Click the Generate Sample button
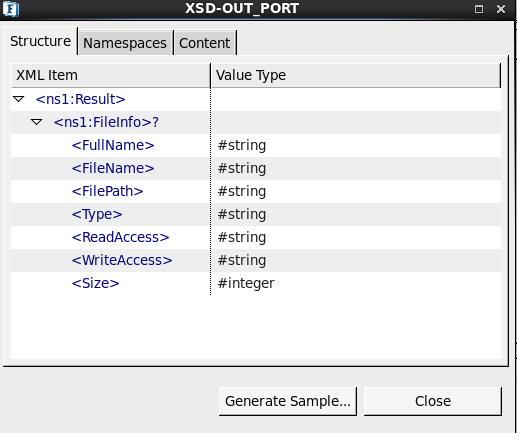The image size is (517, 433). pos(288,401)
